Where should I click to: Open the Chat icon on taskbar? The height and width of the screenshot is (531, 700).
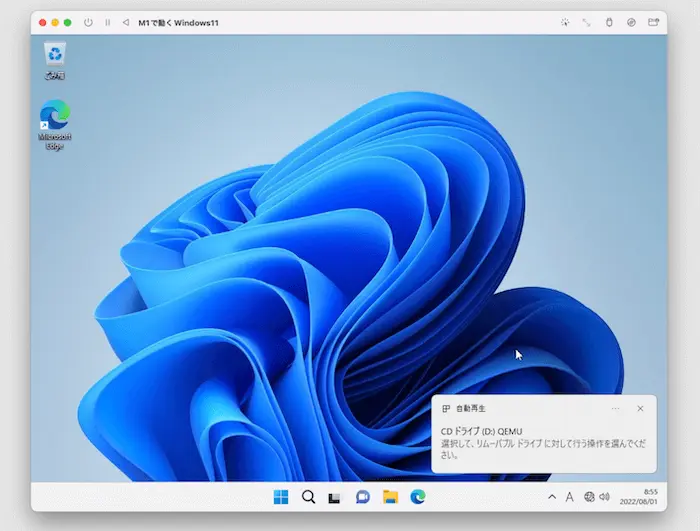(x=362, y=497)
